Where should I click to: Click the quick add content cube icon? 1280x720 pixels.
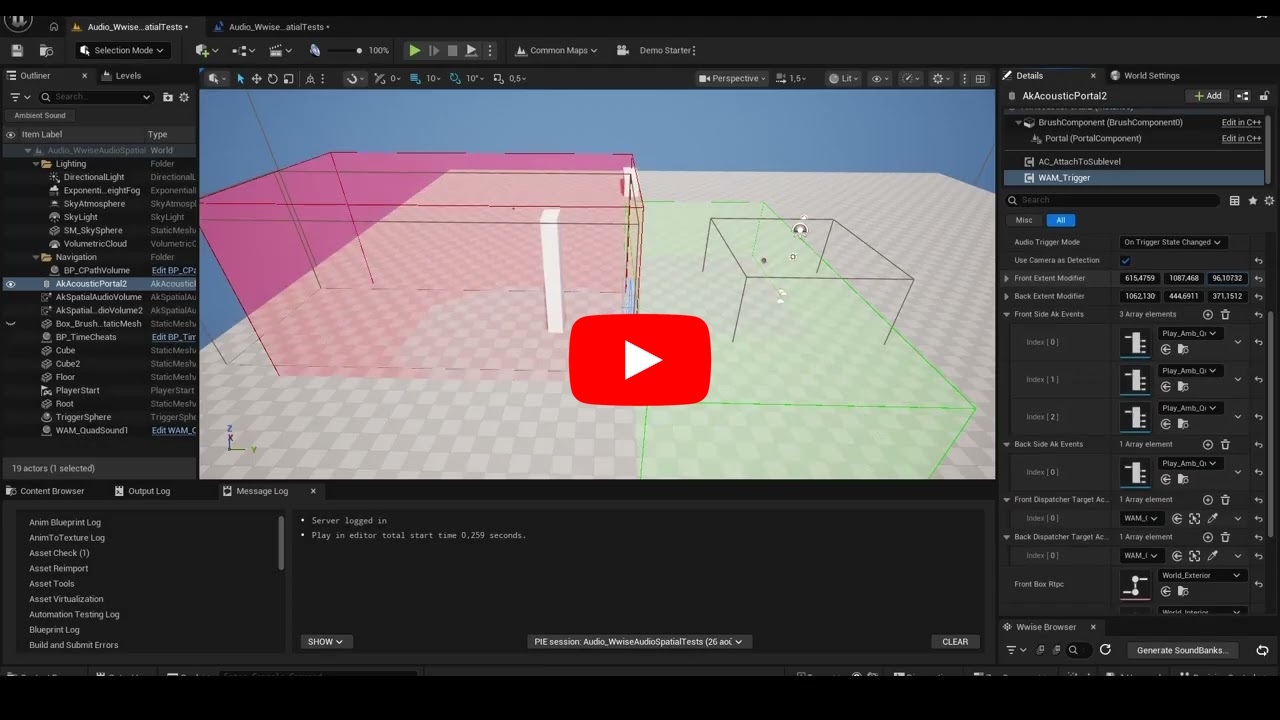click(x=204, y=50)
